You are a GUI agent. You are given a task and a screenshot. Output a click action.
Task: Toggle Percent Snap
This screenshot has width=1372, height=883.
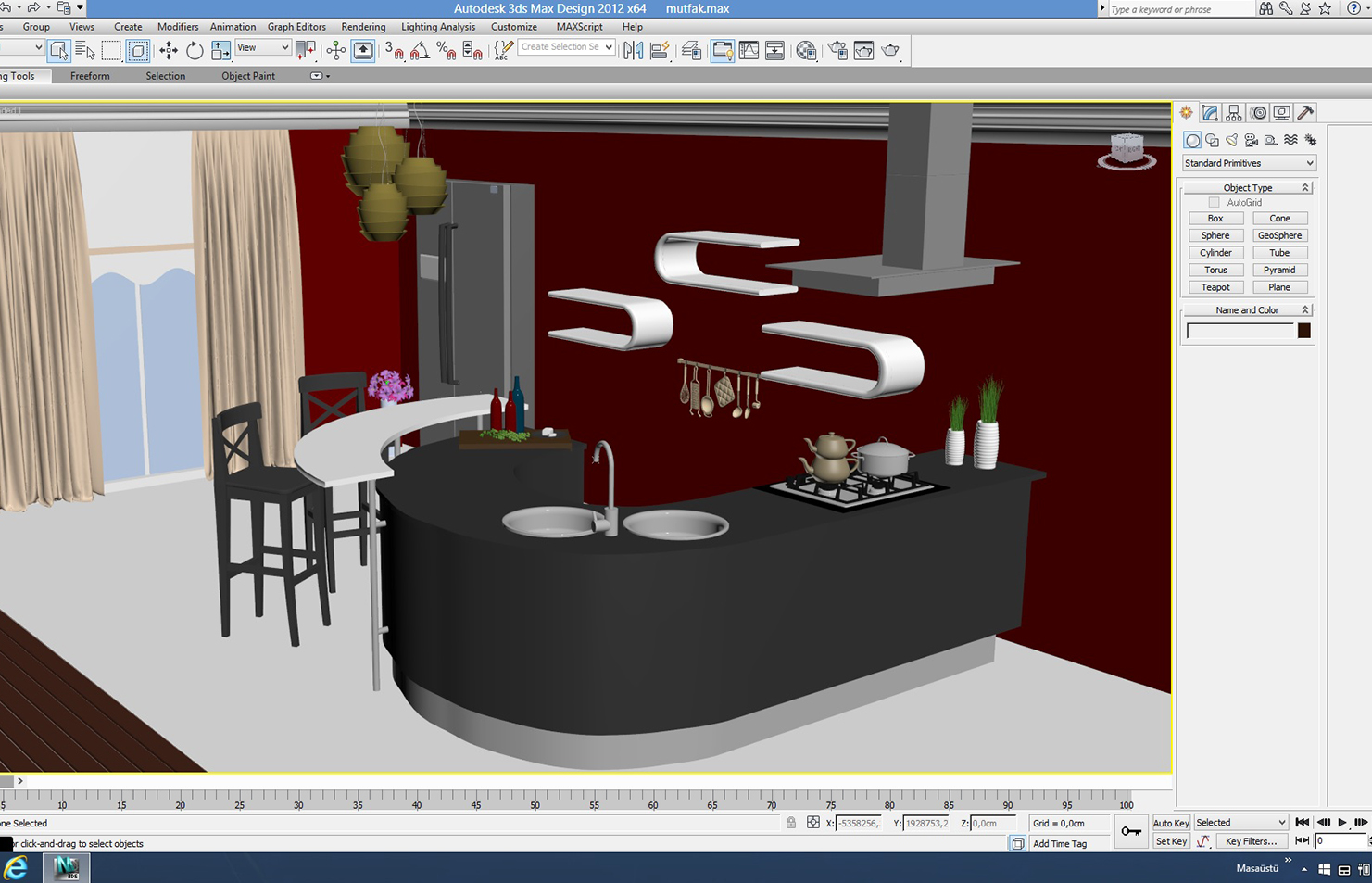pos(446,50)
